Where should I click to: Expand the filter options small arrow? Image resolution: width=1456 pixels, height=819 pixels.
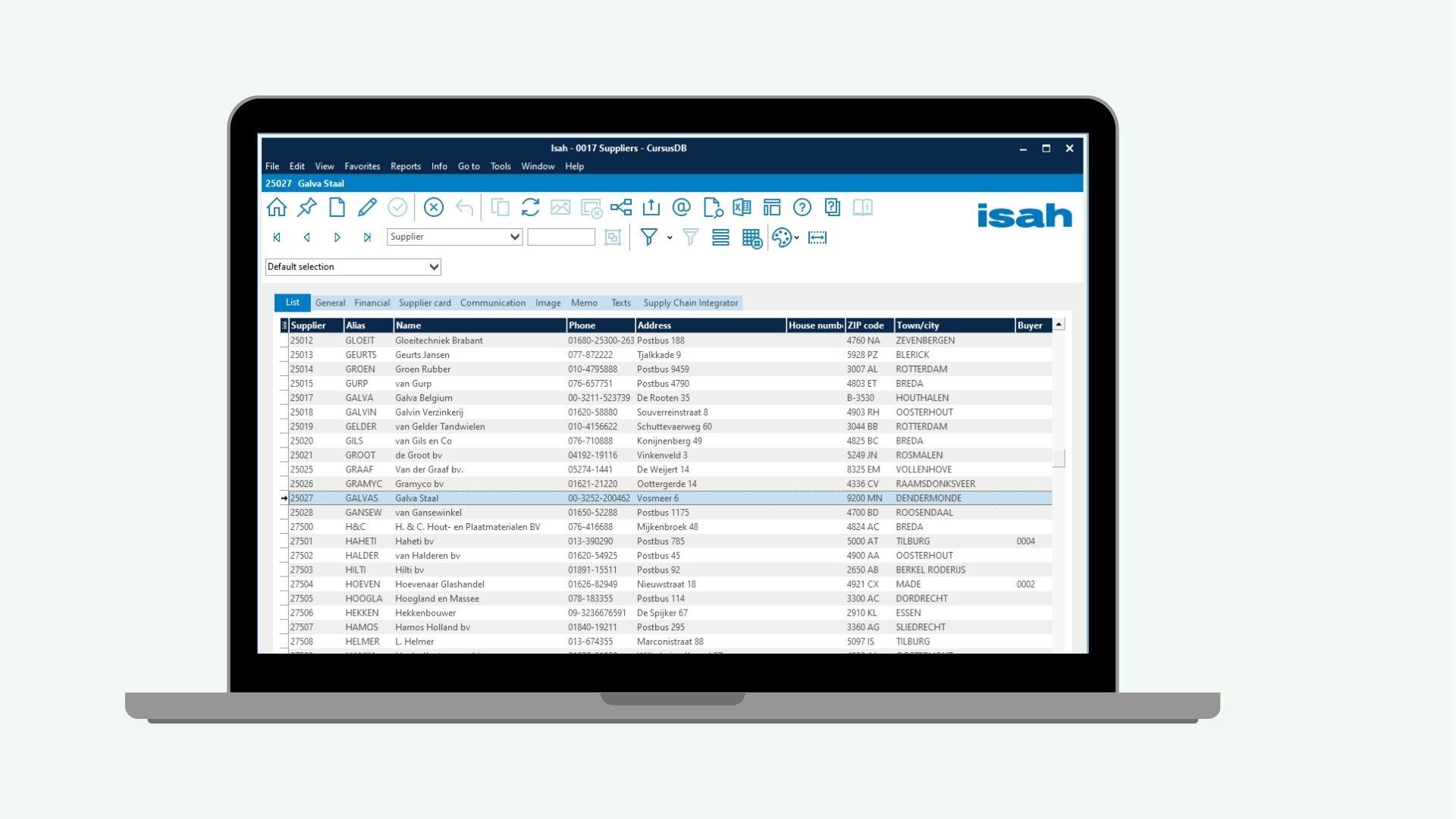click(x=670, y=238)
